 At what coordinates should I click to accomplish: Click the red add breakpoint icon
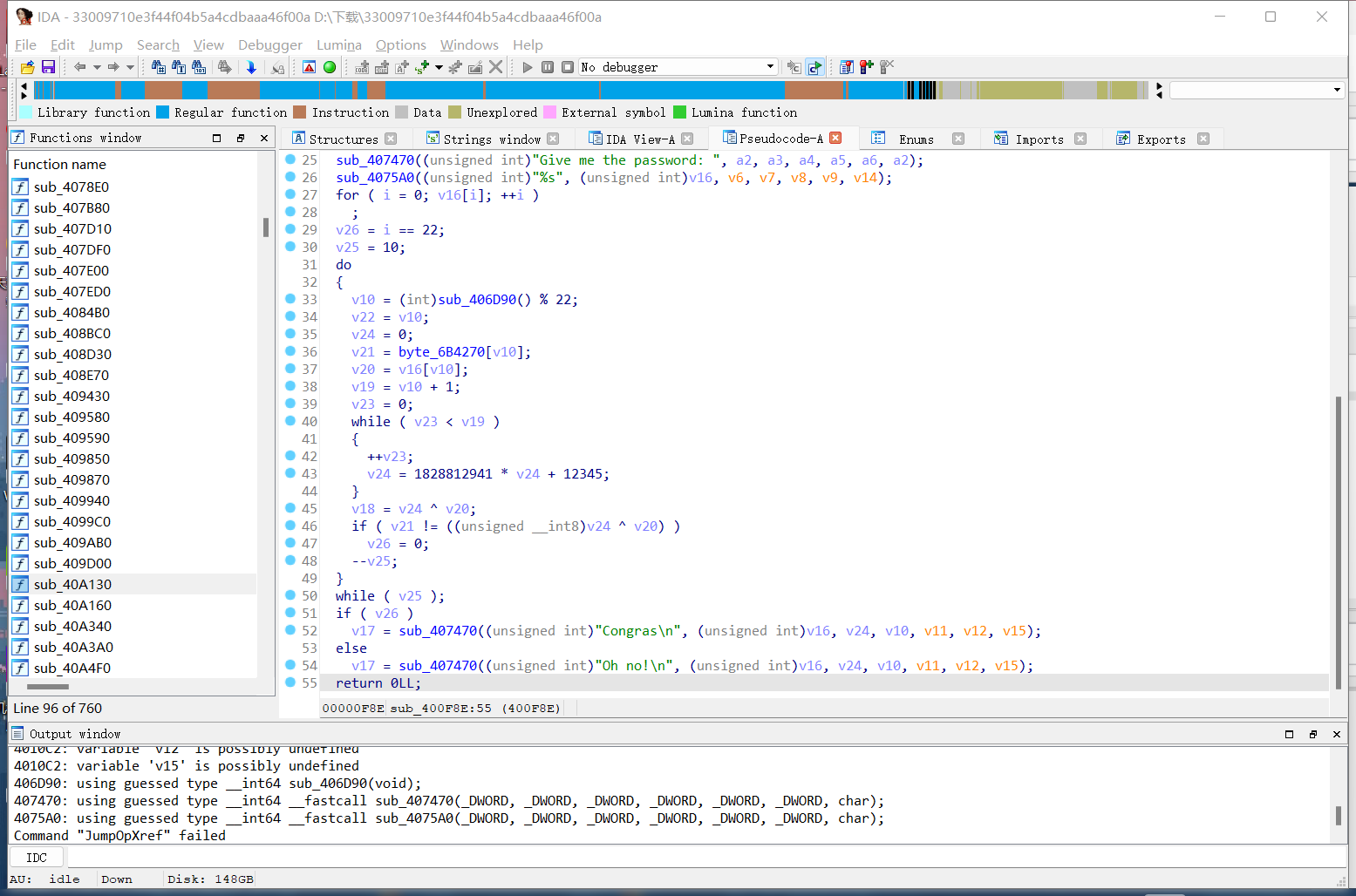point(866,67)
